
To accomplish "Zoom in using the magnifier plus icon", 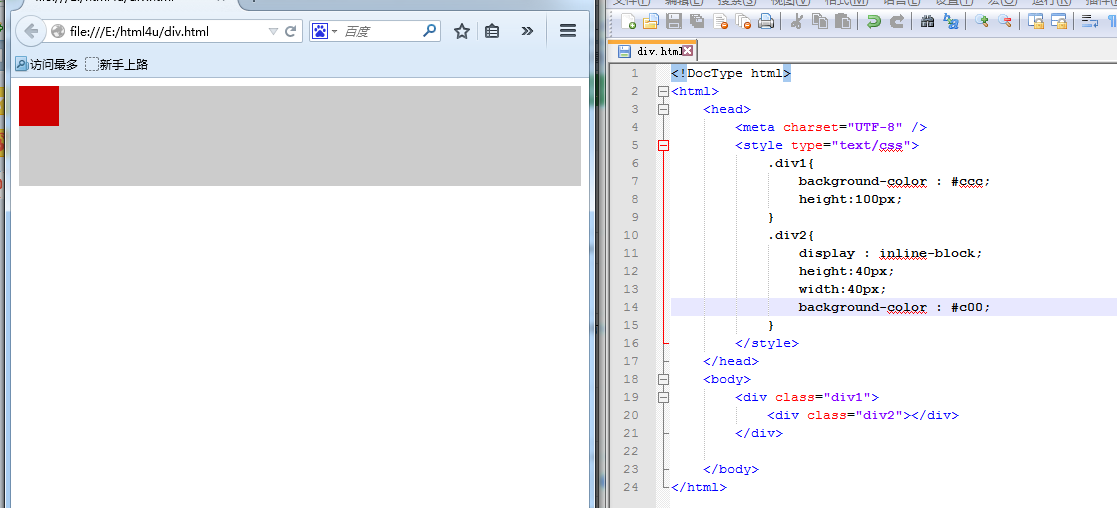I will coord(982,21).
